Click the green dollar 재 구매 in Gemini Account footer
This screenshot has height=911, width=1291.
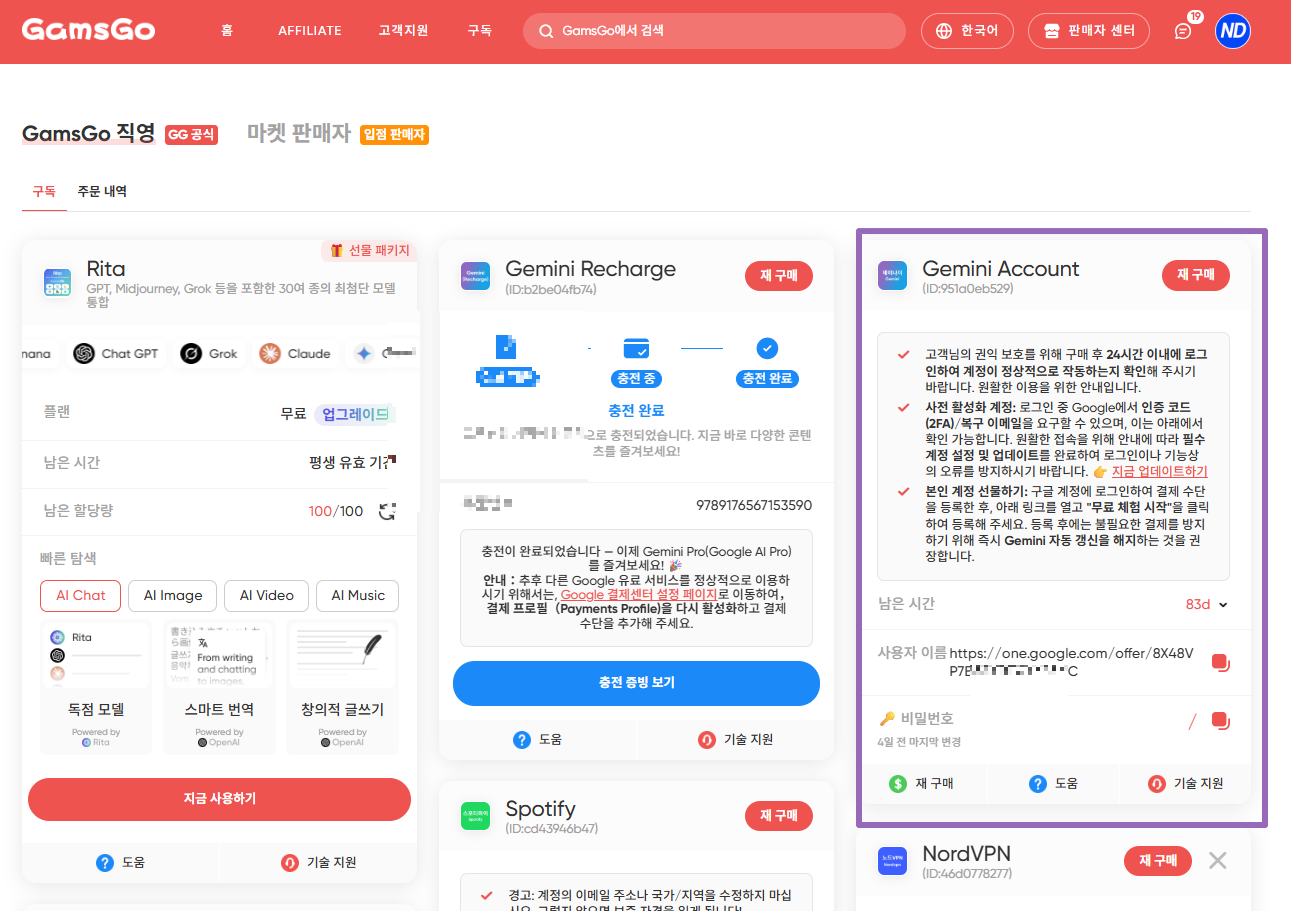(x=921, y=784)
